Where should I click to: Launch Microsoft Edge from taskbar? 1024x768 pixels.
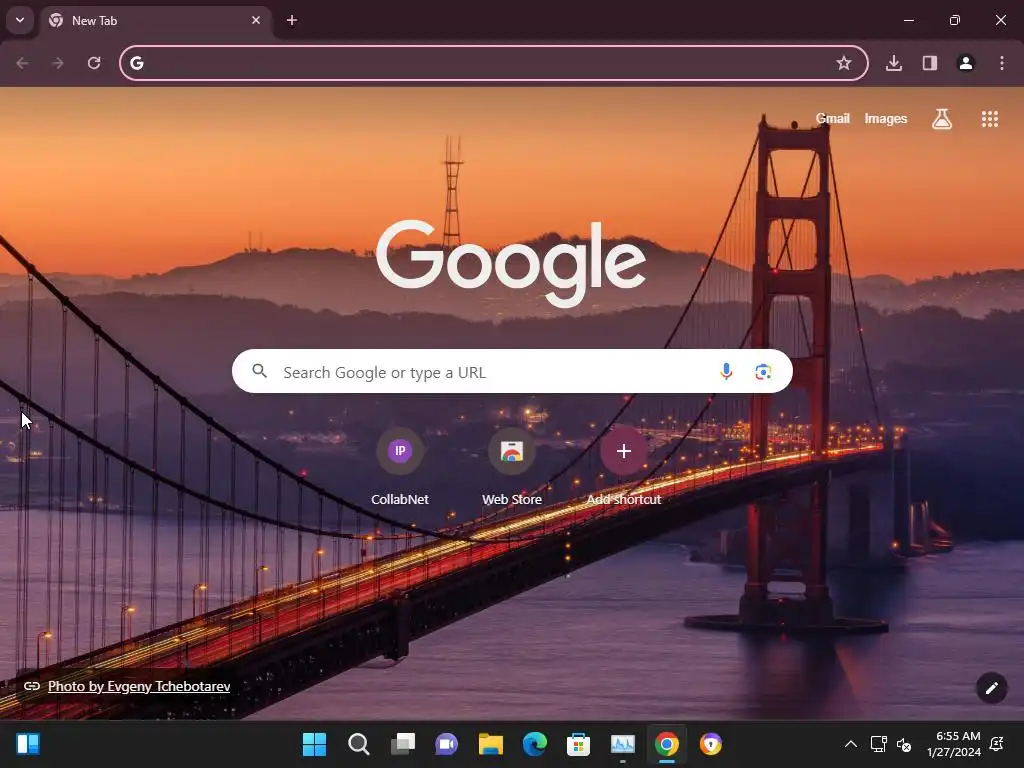(x=534, y=744)
